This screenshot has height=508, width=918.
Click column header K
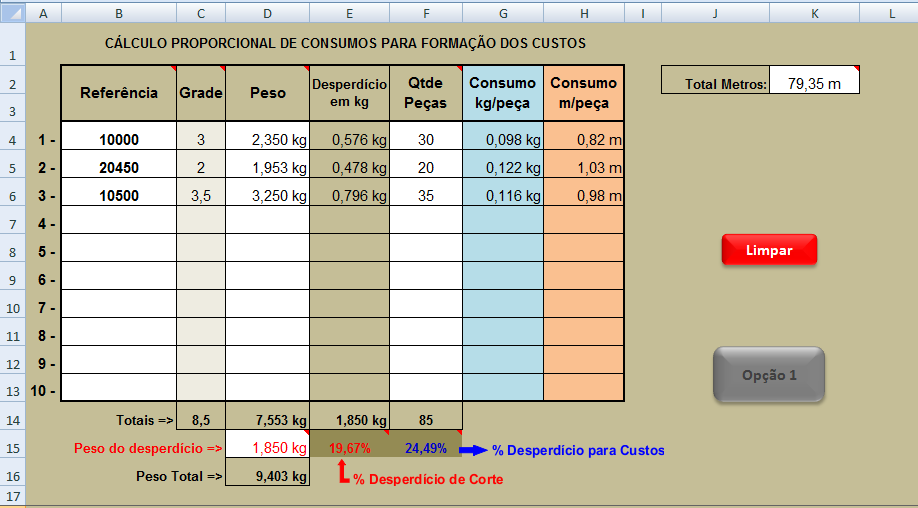coord(814,13)
